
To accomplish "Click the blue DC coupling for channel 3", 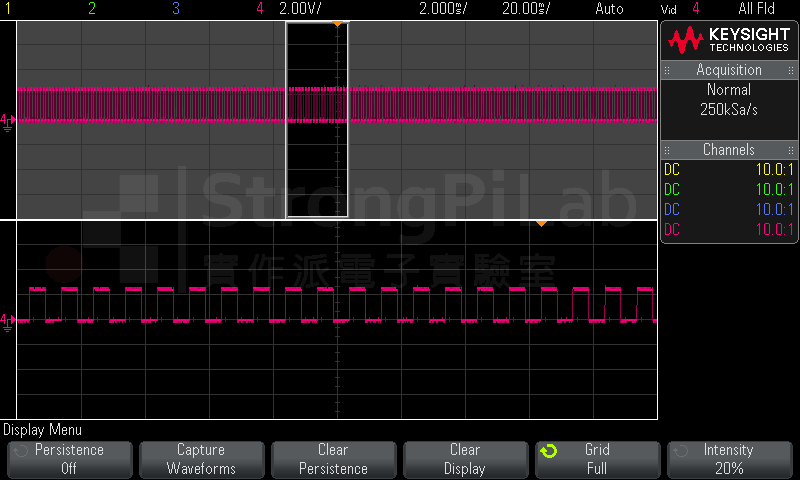I will (x=672, y=209).
